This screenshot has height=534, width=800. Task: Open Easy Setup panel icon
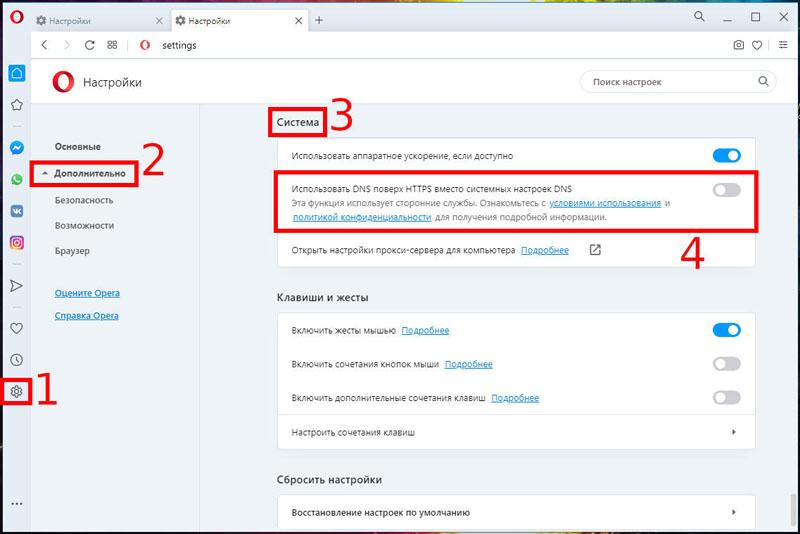coord(783,45)
